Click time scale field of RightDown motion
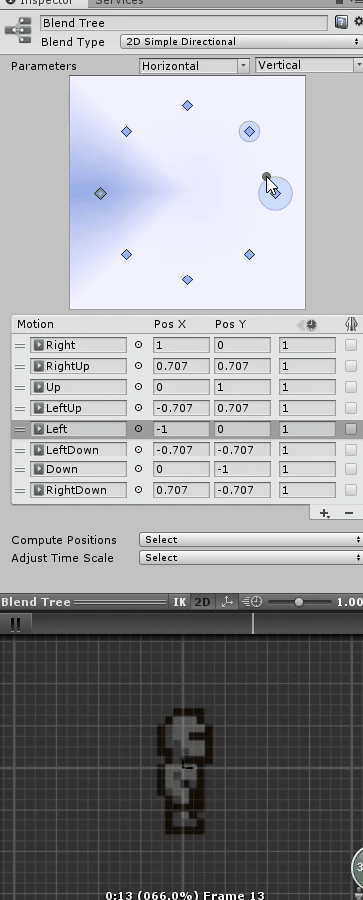363x900 pixels. 307,490
